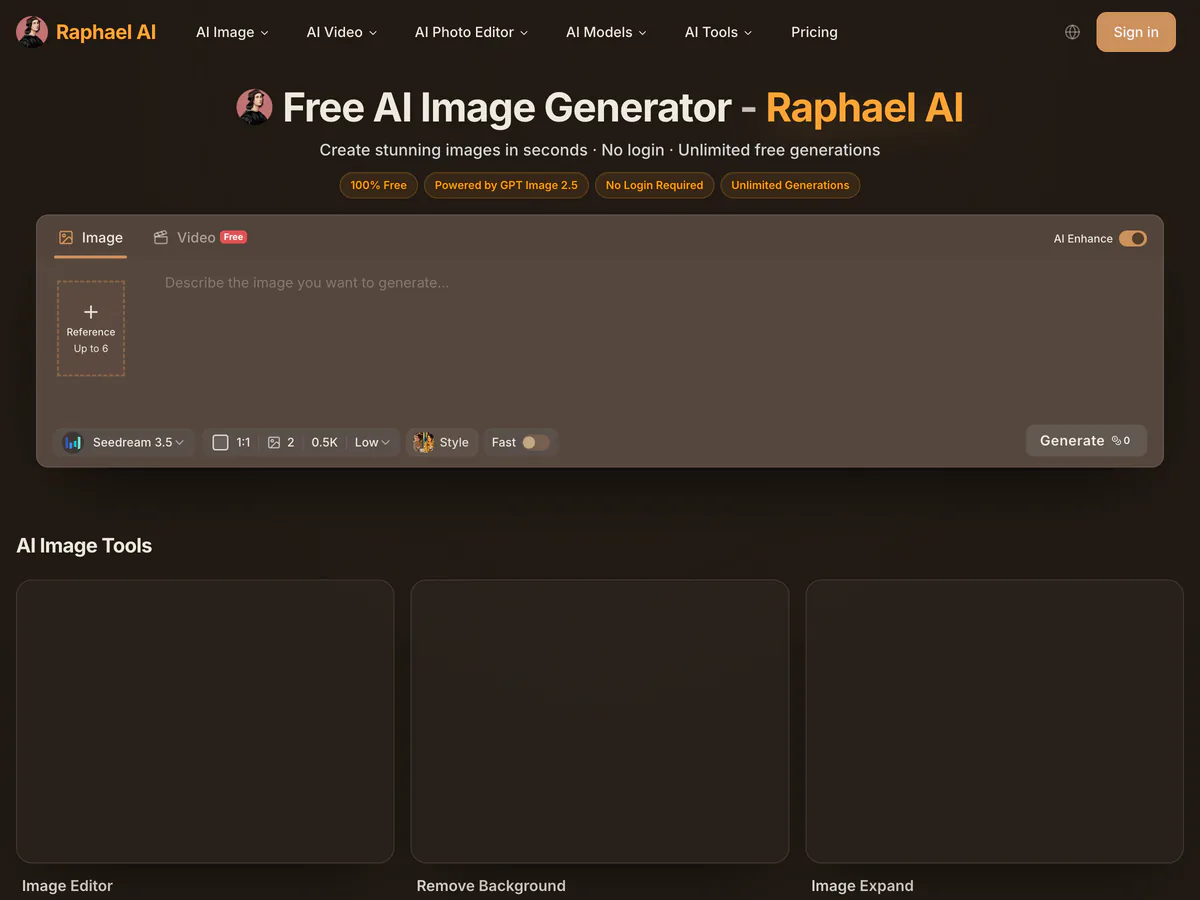Viewport: 1200px width, 900px height.
Task: Click the Image tab picture icon
Action: pyautogui.click(x=66, y=238)
